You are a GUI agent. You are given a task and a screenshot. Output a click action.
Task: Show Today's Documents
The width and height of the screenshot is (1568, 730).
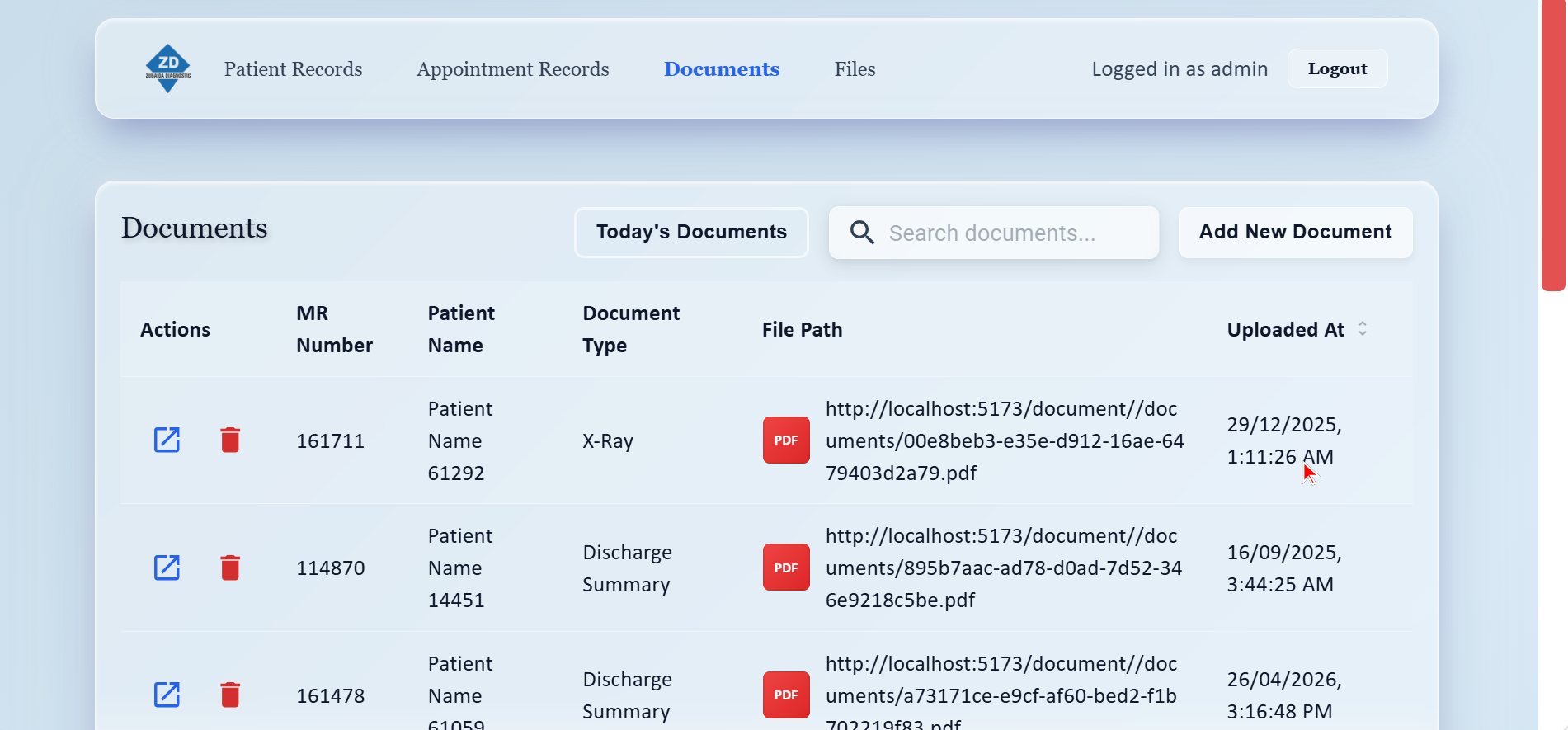[x=691, y=232]
